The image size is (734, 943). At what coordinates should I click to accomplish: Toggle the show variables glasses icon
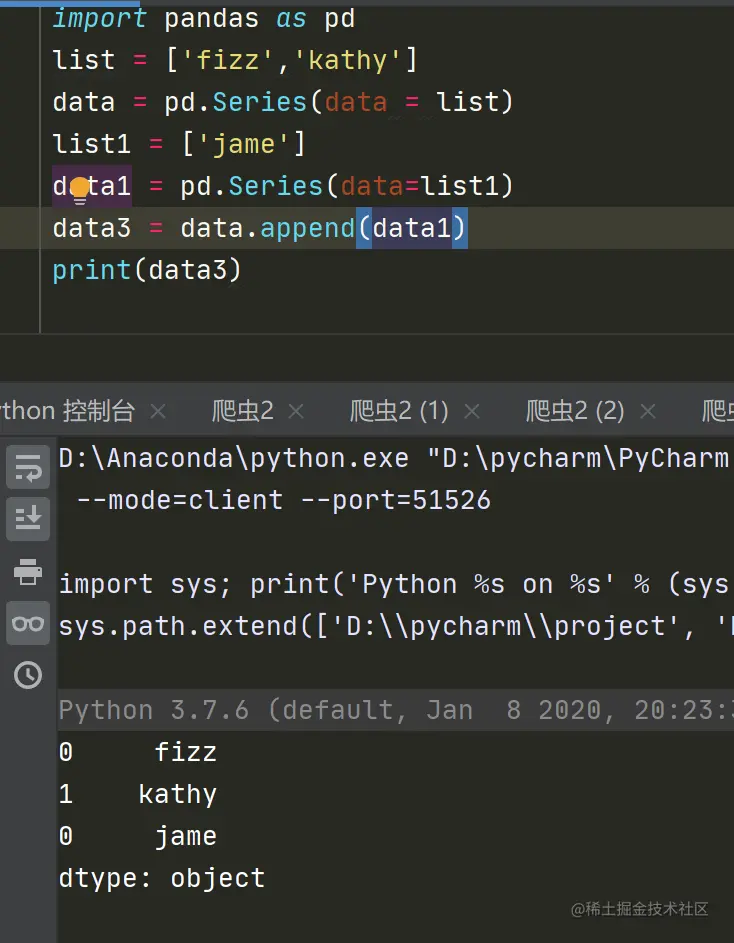click(x=28, y=623)
